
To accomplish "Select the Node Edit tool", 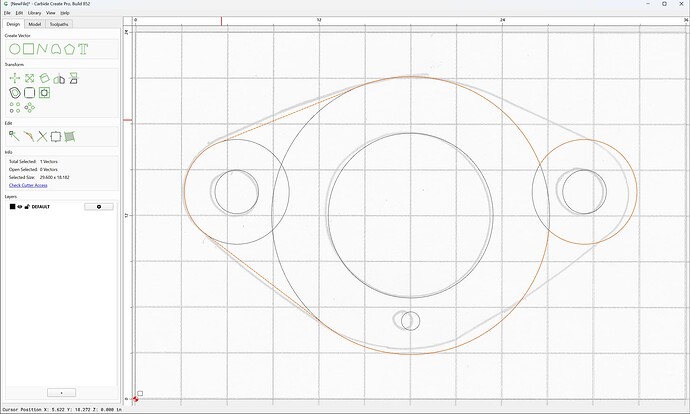I will point(14,136).
